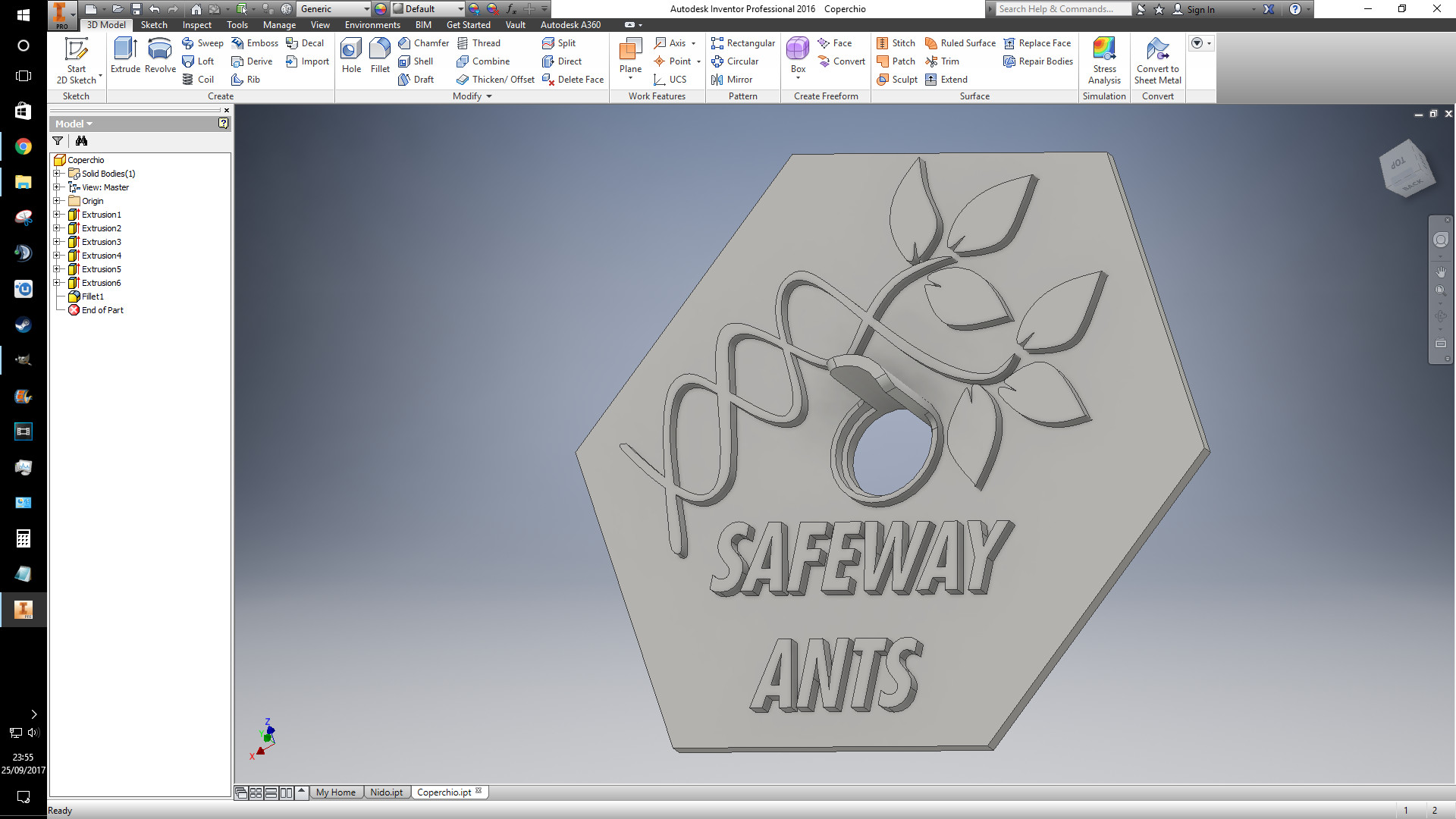This screenshot has height=819, width=1456.
Task: Click the ViewCube in the viewport
Action: click(1407, 169)
